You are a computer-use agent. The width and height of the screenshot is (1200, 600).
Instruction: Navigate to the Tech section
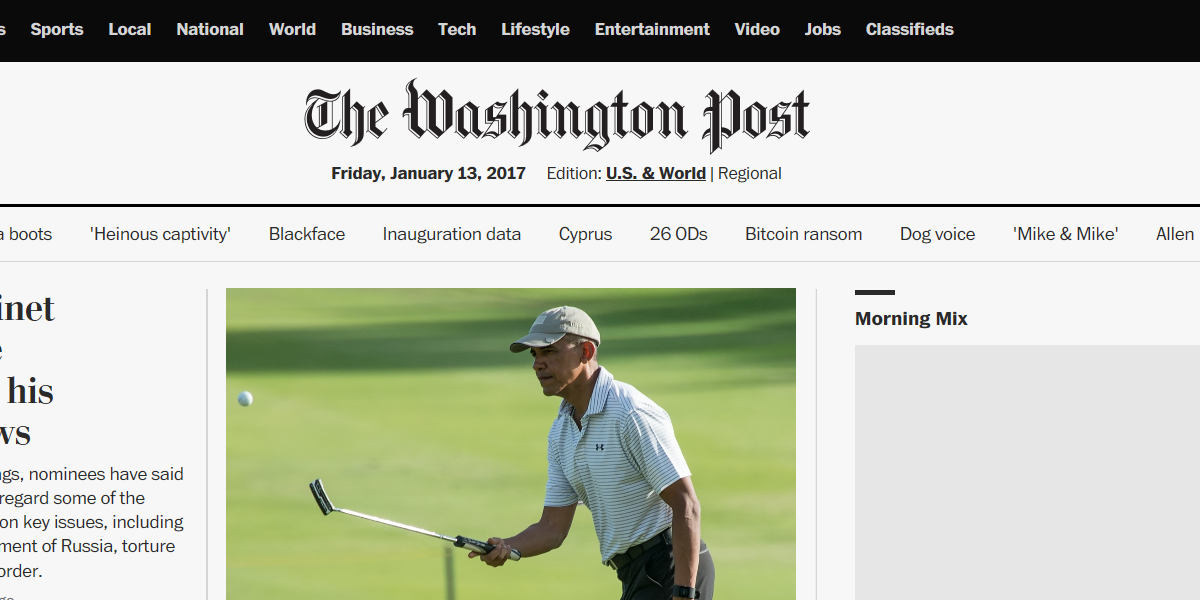[457, 29]
